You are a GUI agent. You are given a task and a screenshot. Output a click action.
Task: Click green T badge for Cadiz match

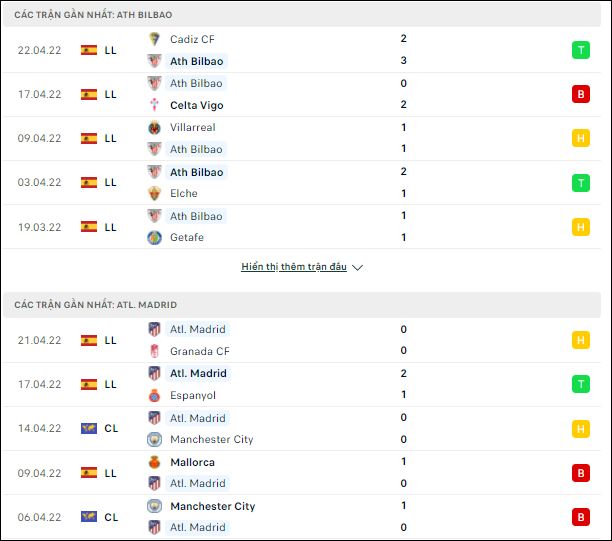[581, 50]
